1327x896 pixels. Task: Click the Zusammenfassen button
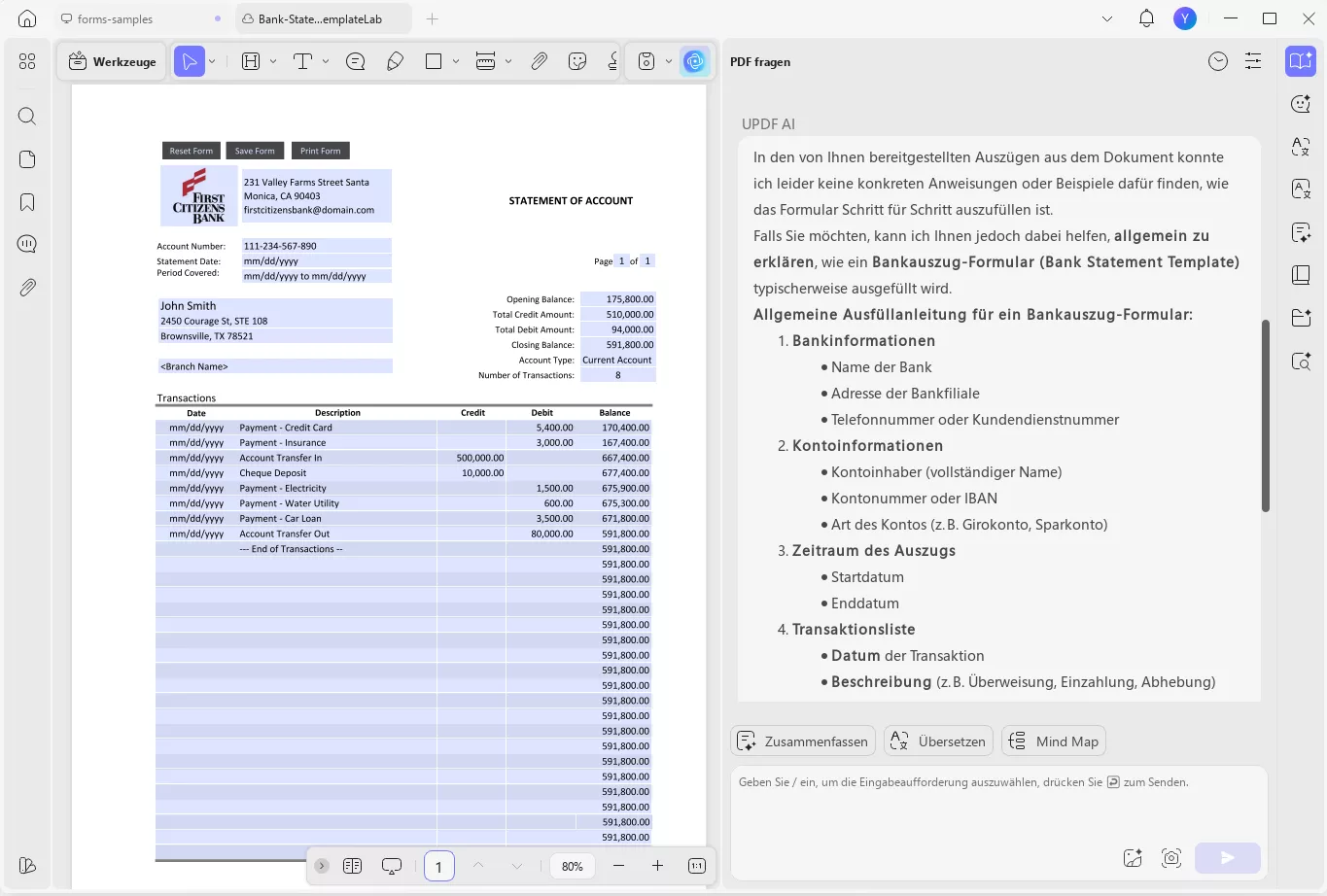click(x=803, y=741)
